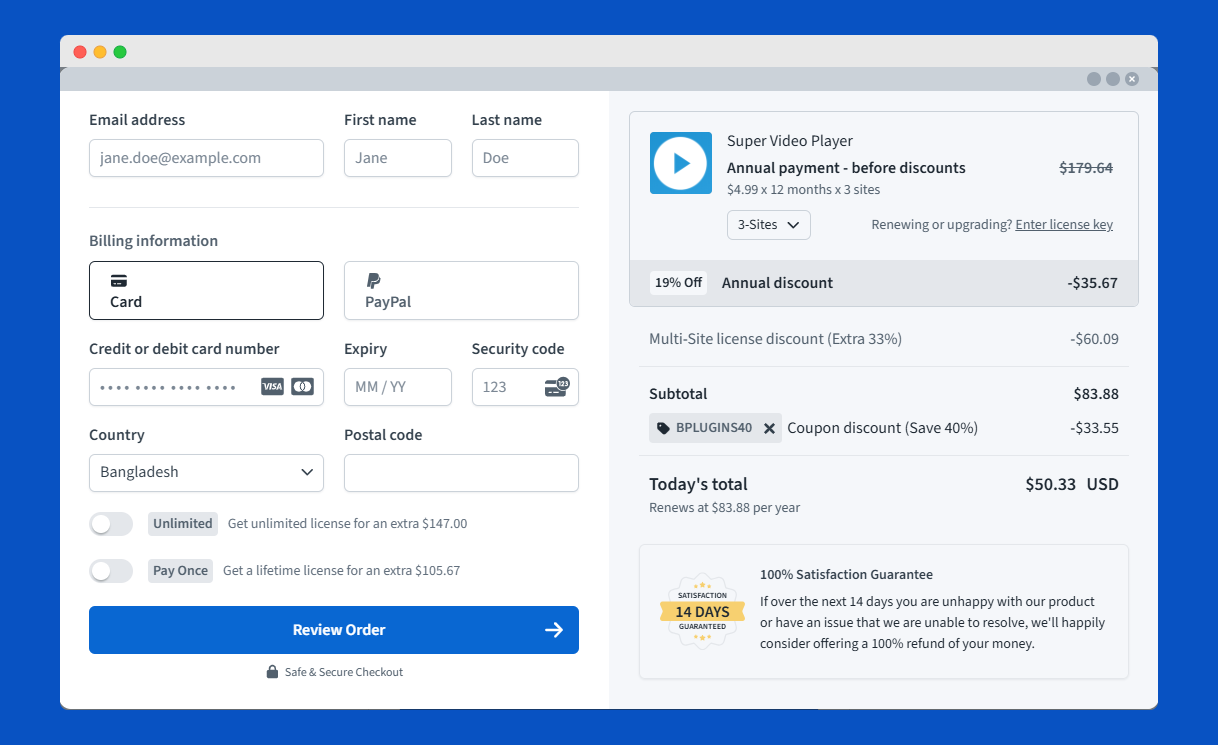Click the email address input field
1218x745 pixels.
tap(206, 158)
